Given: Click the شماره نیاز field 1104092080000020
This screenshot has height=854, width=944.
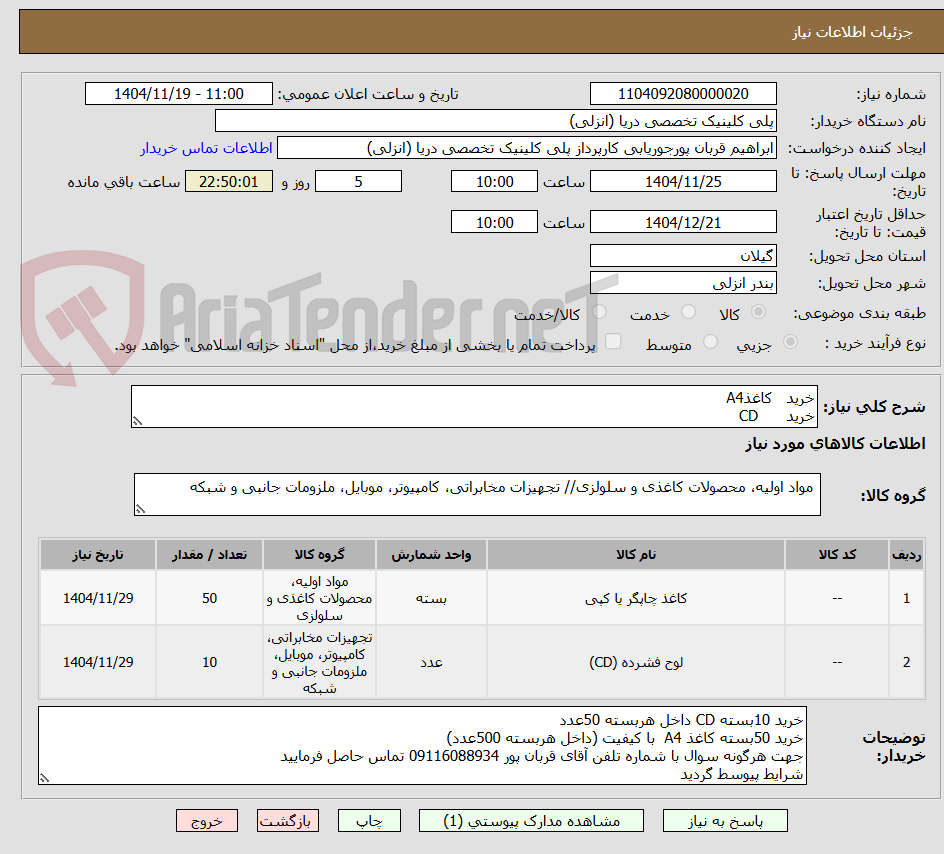Looking at the screenshot, I should click(683, 94).
